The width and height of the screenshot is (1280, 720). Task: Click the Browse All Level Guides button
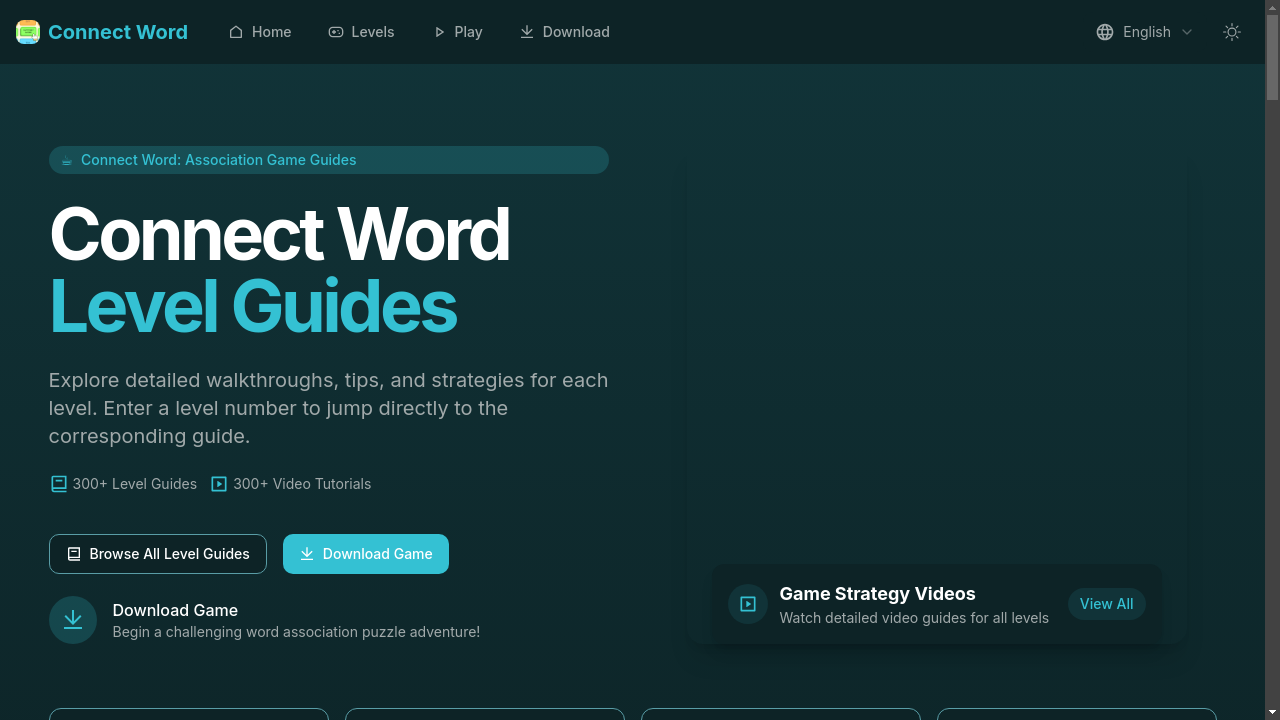(158, 554)
